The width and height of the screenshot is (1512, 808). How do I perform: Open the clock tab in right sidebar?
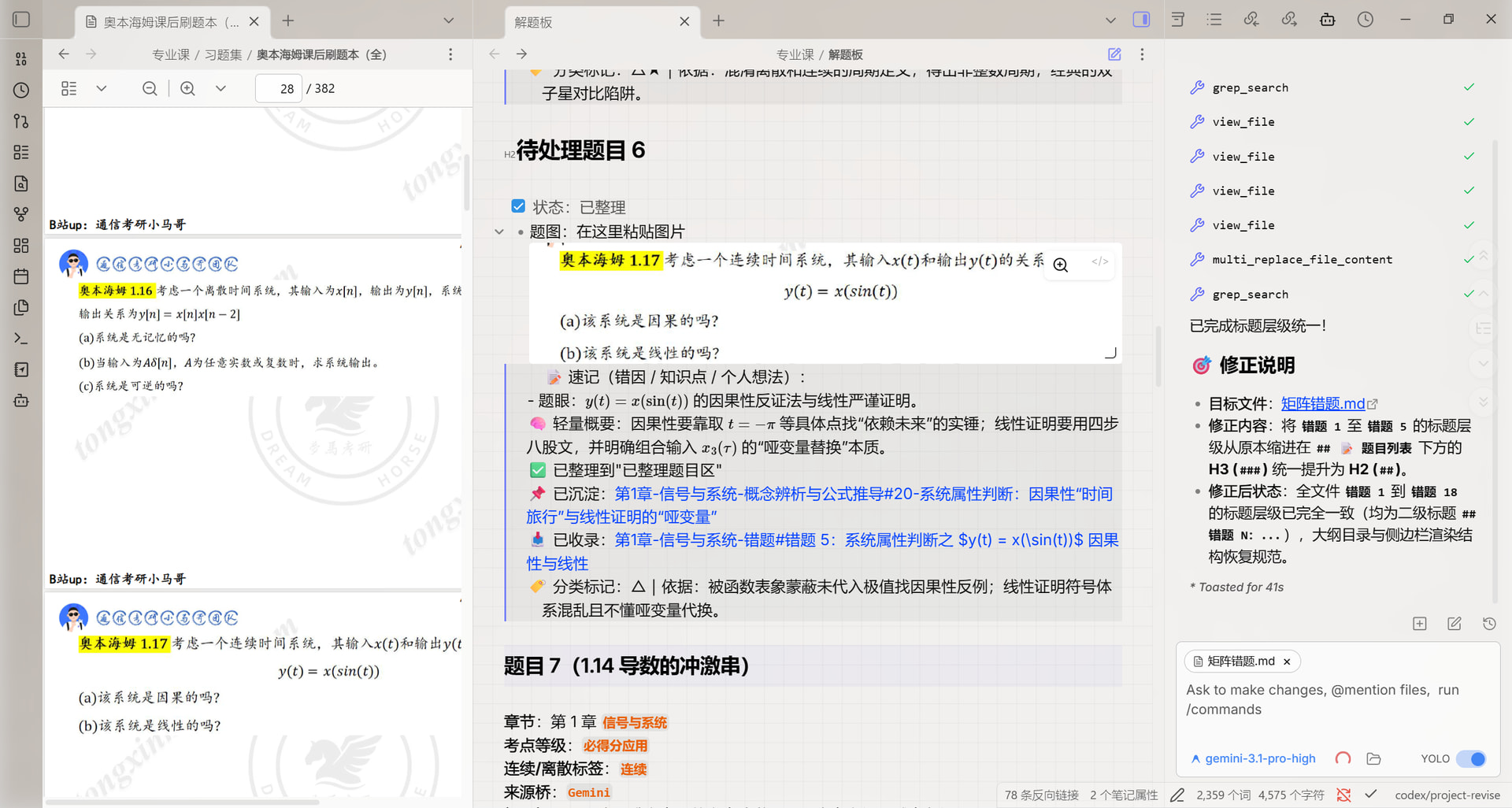point(1365,20)
